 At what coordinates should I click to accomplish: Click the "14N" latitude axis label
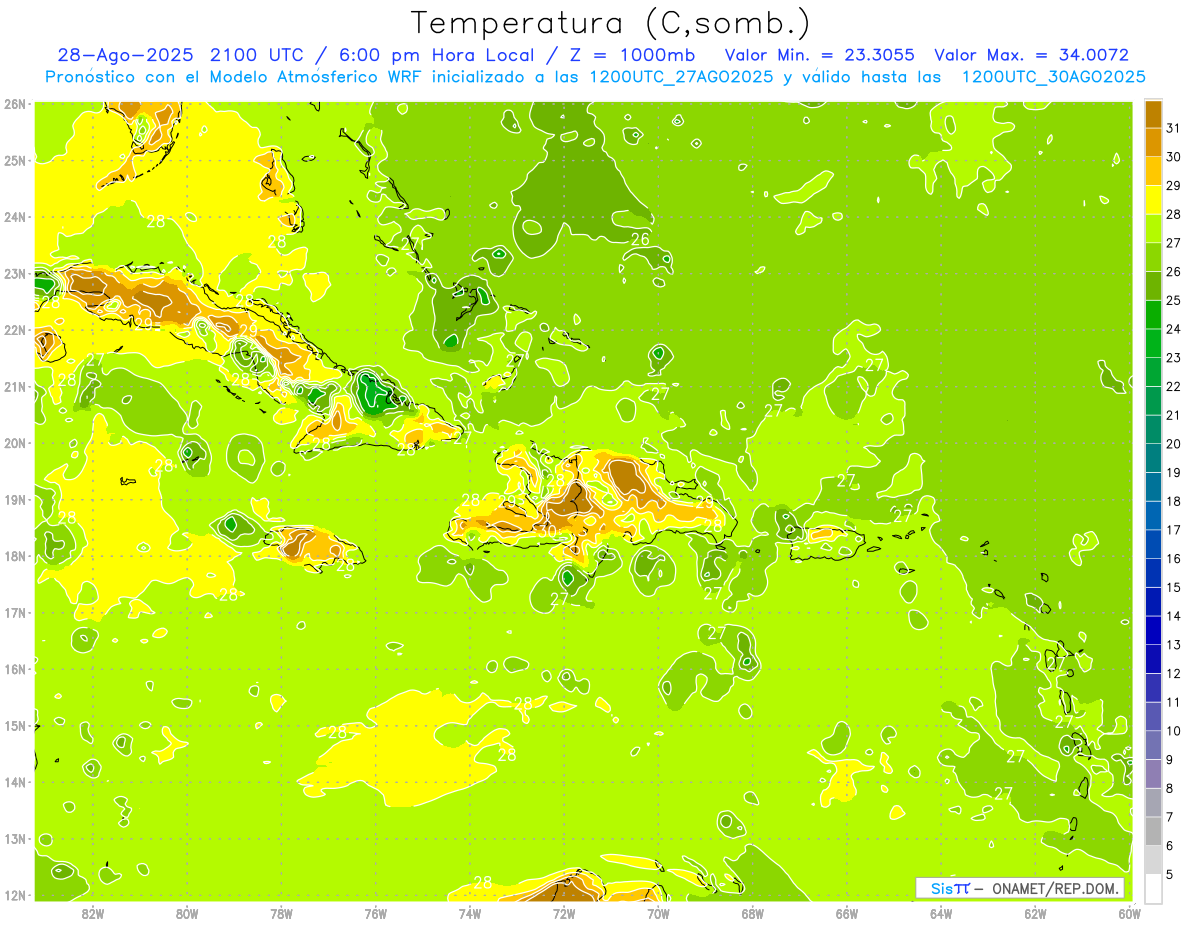tap(14, 782)
